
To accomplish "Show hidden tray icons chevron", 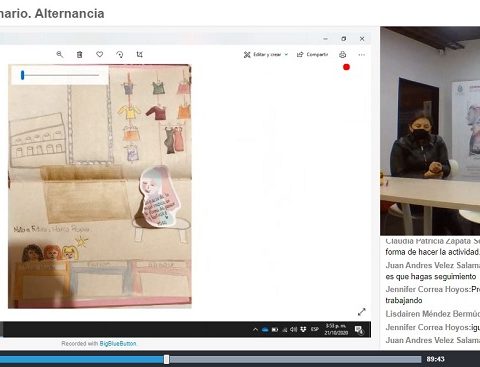I will (255, 329).
